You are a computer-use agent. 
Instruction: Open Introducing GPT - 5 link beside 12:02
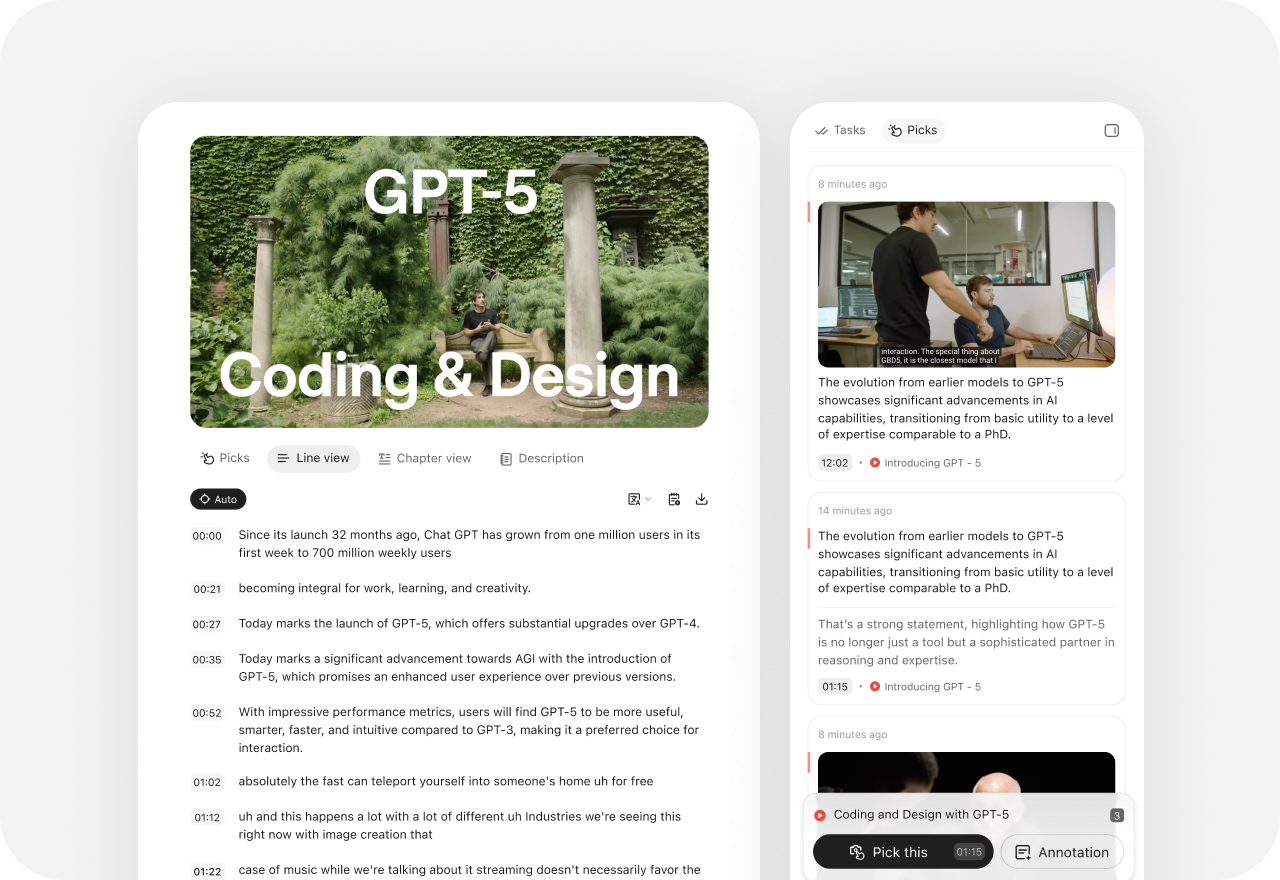925,463
